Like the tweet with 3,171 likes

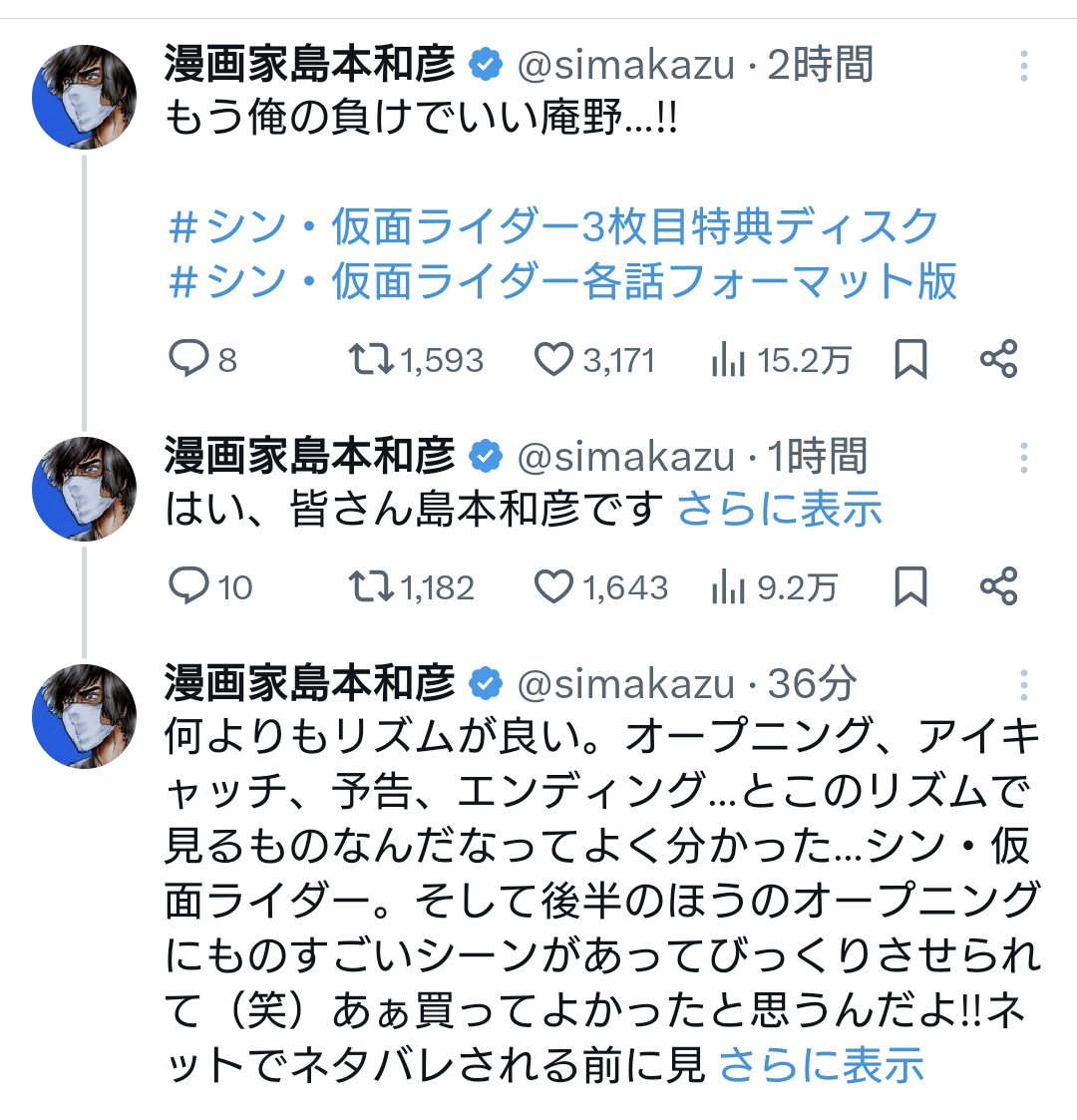click(x=553, y=359)
